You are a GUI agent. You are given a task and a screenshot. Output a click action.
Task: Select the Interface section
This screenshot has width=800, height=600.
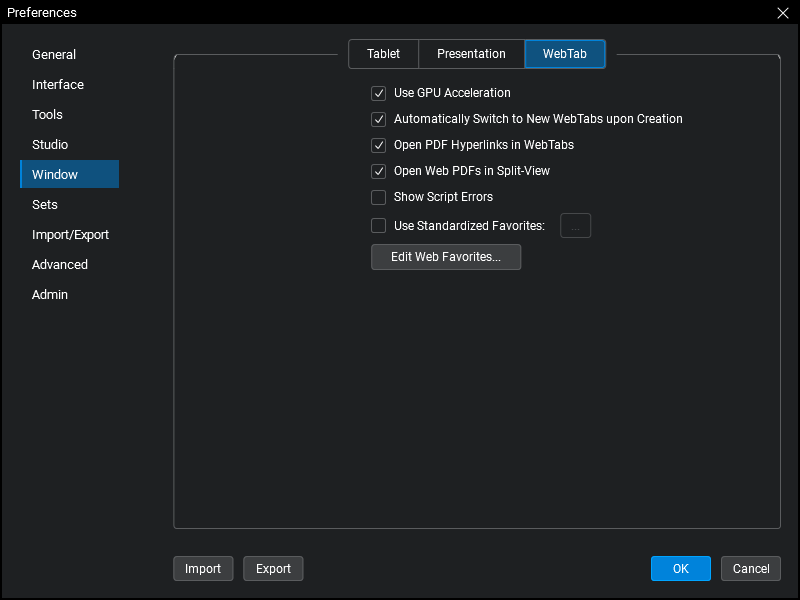pyautogui.click(x=57, y=84)
